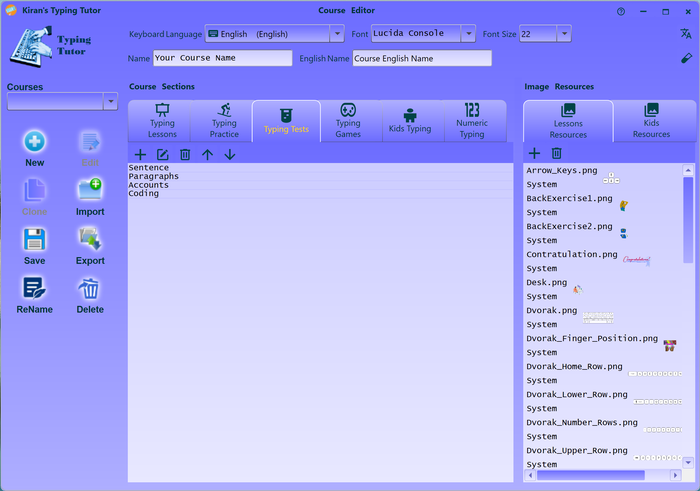Expand Keyboard Language dropdown
This screenshot has width=700, height=491.
[337, 33]
